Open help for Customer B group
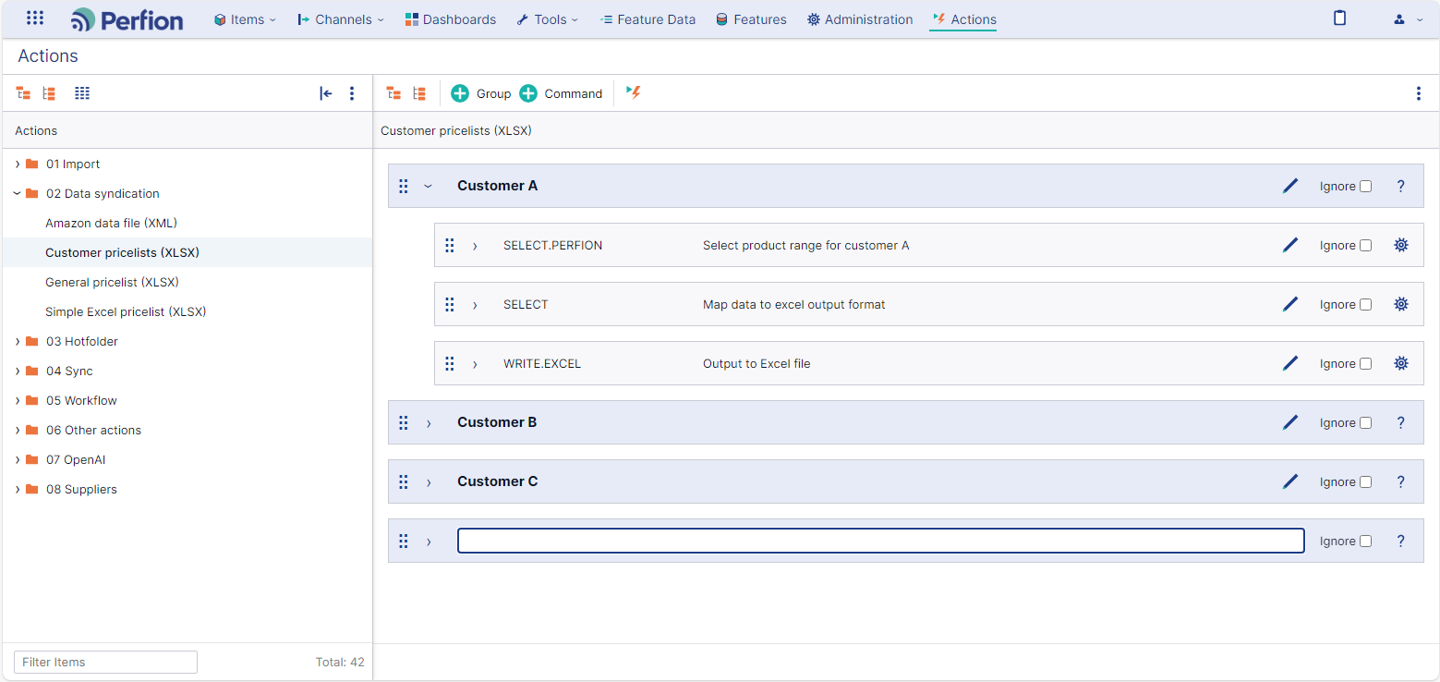The width and height of the screenshot is (1440, 682). 1401,422
